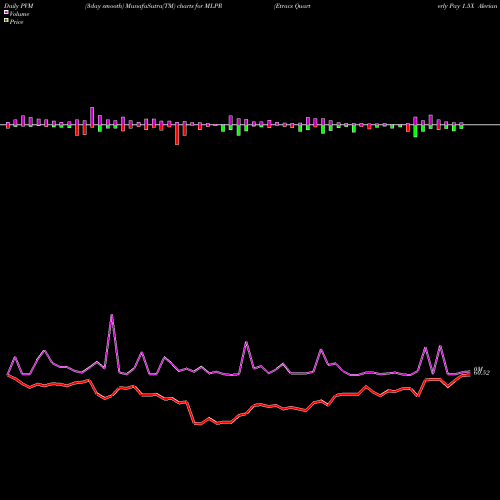
Task: Click the 'MunafaSutra(TM) charts for MLPB' heading
Action: (174, 6)
